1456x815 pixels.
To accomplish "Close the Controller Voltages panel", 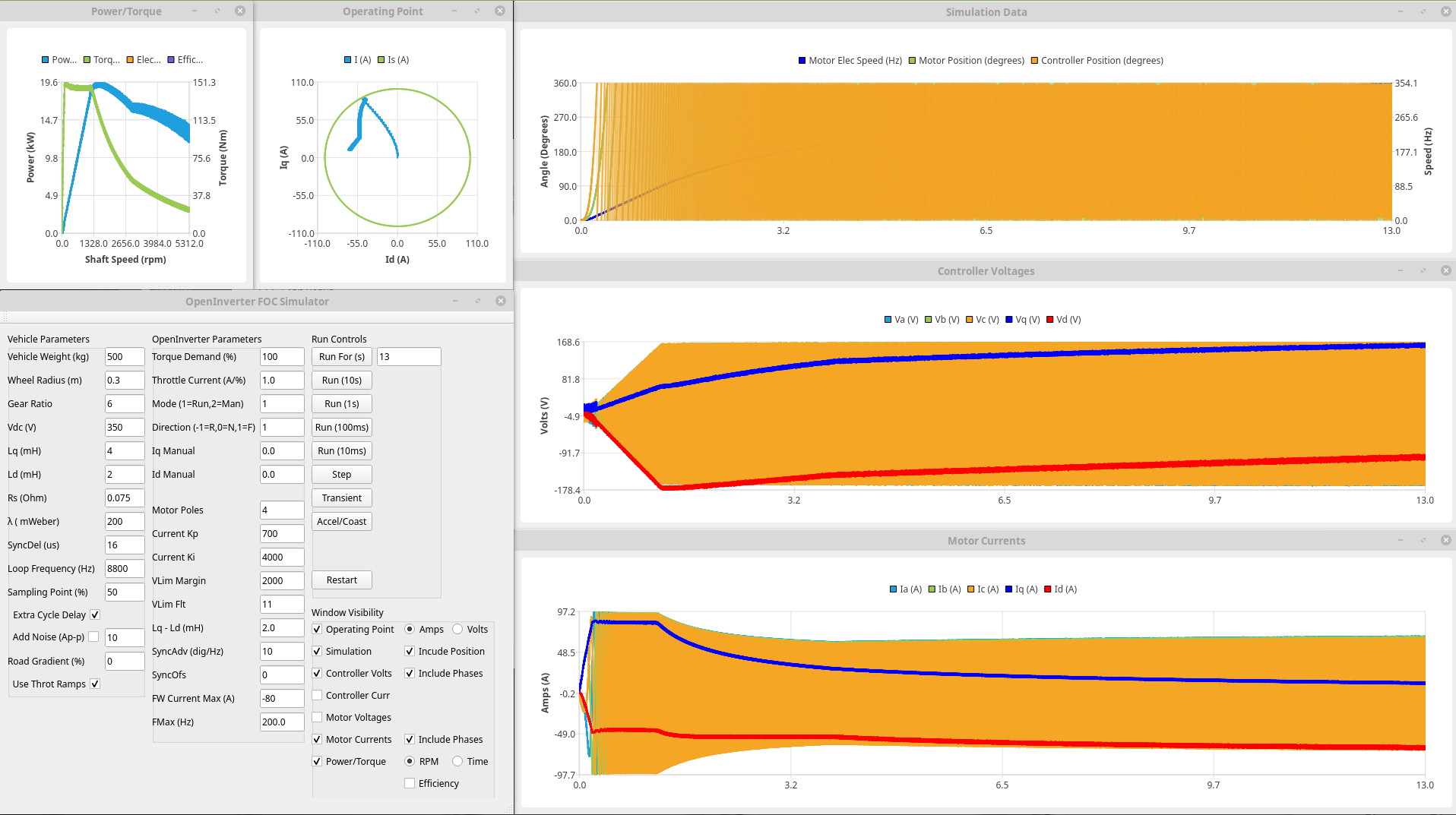I will point(1445,270).
